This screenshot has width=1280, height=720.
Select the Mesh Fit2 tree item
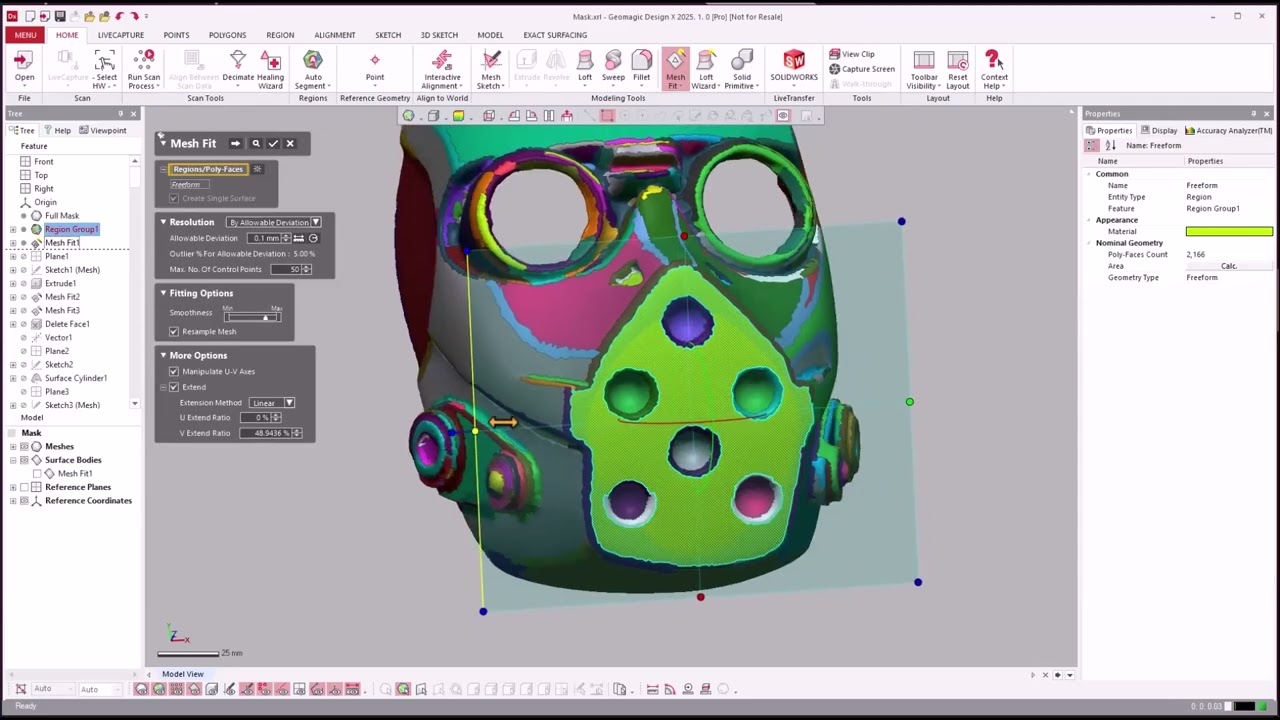point(62,297)
